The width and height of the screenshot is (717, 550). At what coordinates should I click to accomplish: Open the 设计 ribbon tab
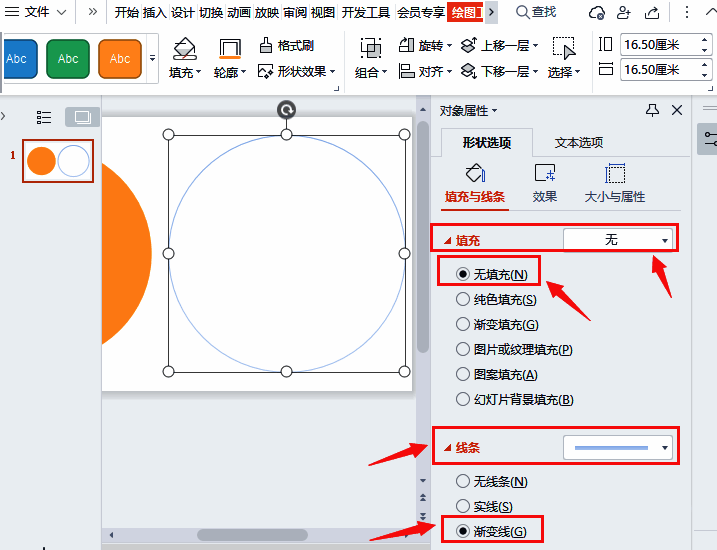click(182, 12)
